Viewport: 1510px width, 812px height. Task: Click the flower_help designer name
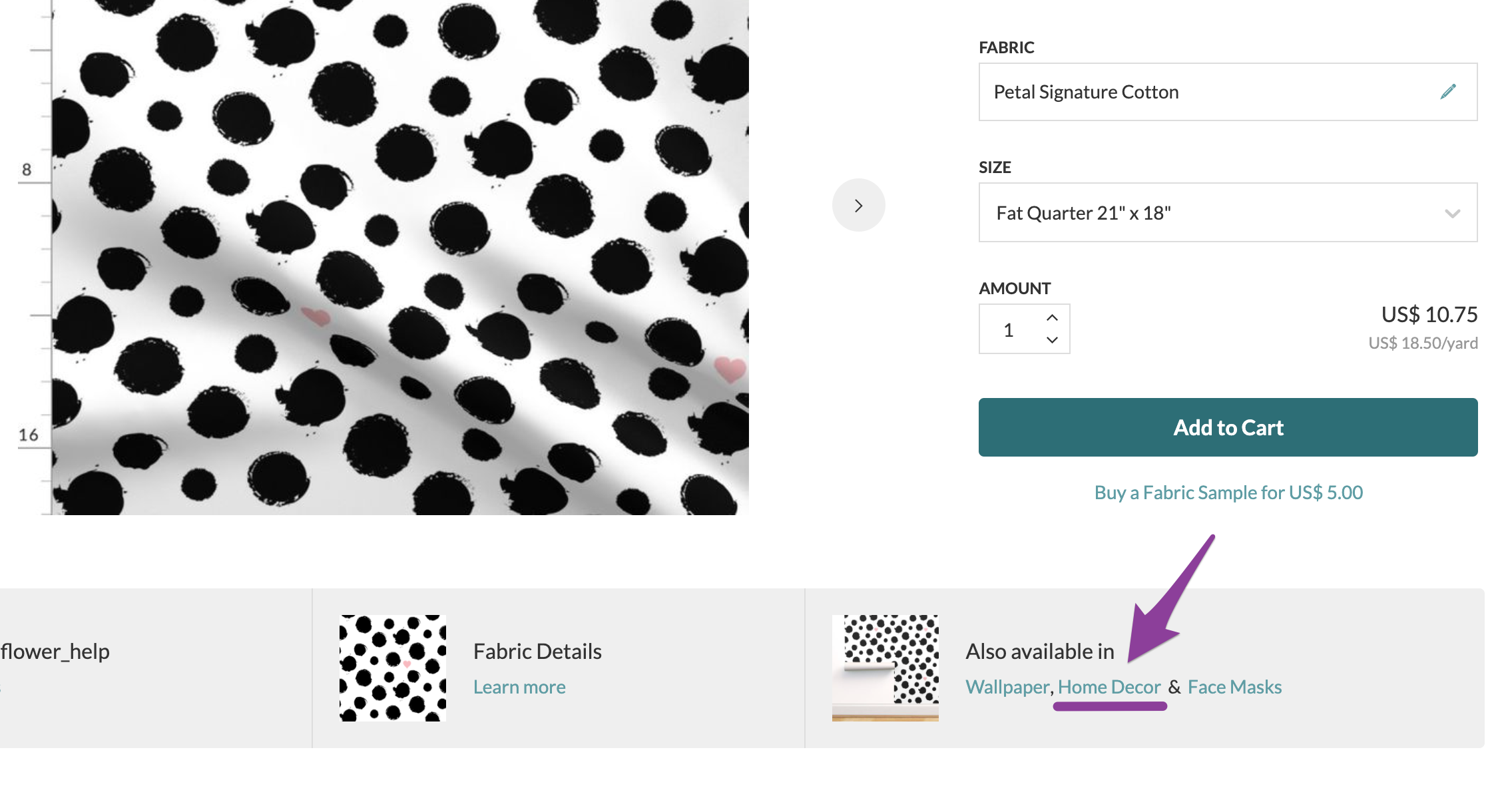point(55,651)
